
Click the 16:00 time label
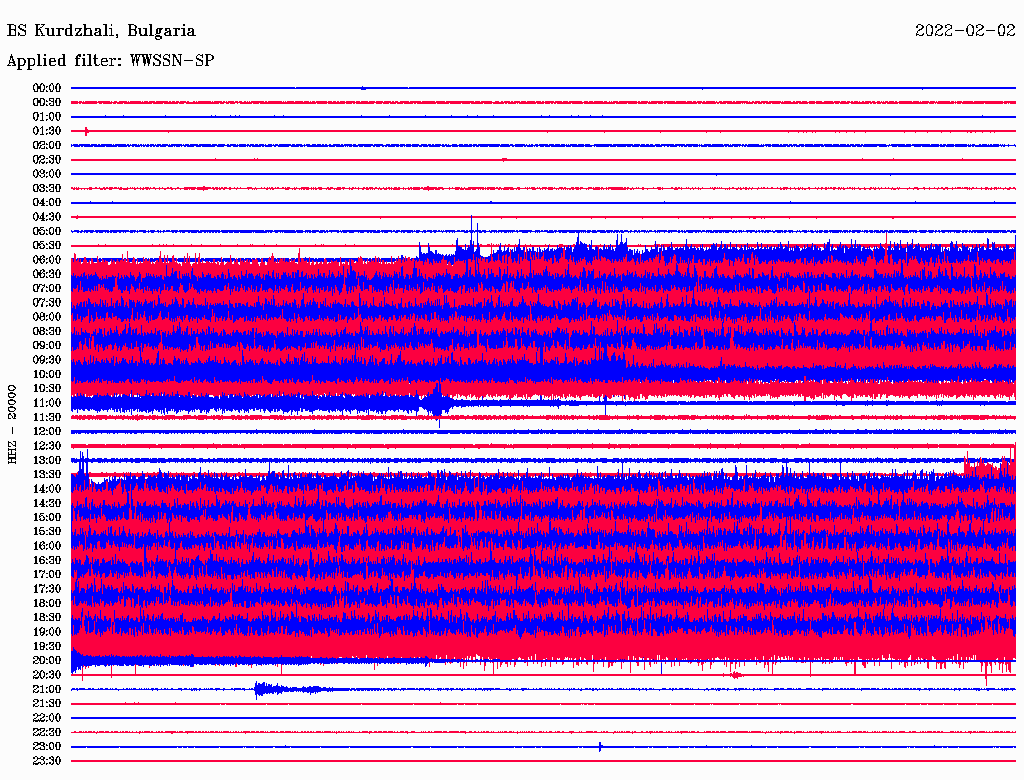click(47, 546)
